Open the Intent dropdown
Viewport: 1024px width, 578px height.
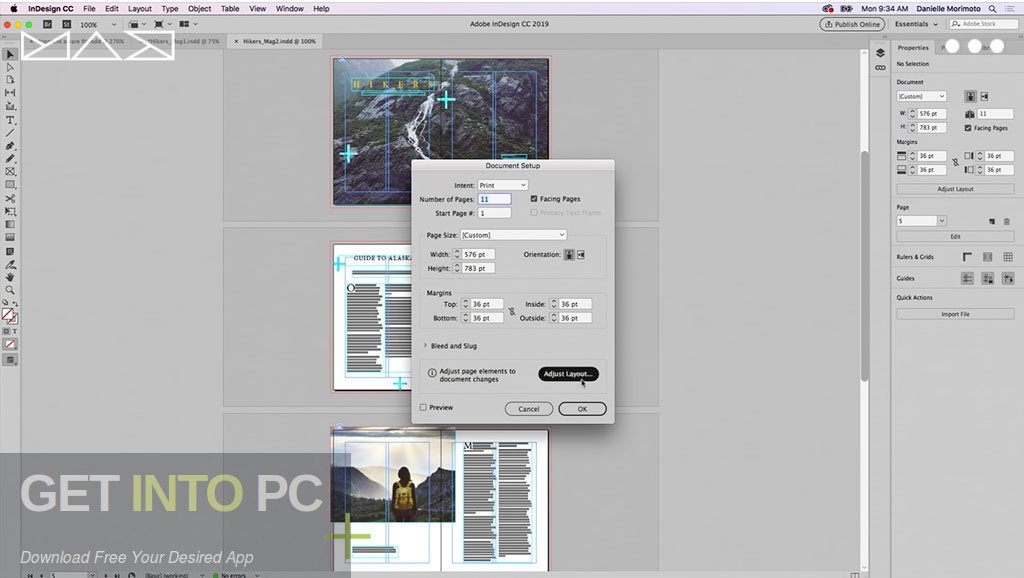(502, 185)
